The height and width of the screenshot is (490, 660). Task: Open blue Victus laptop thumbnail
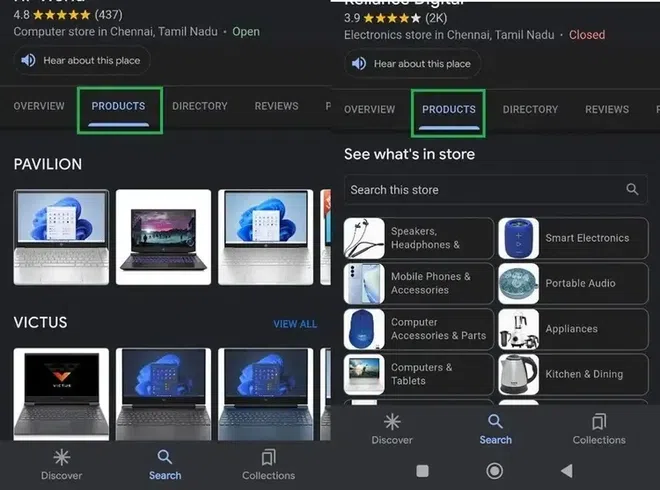[266, 394]
